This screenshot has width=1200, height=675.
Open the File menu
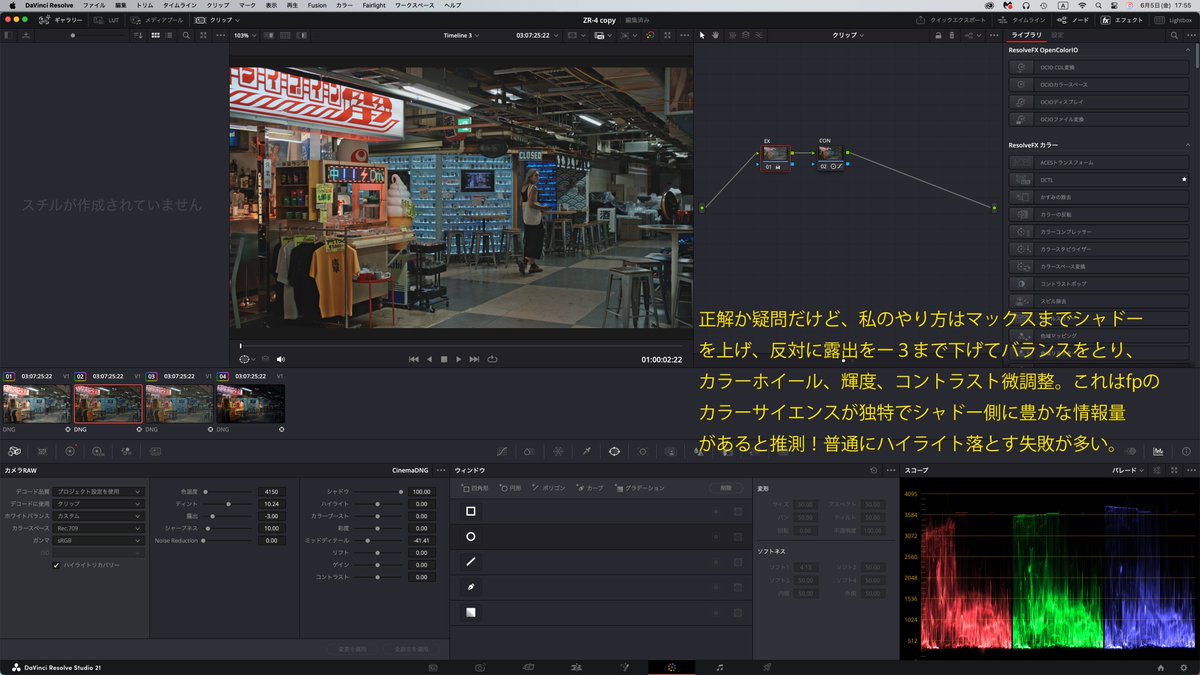(x=94, y=5)
